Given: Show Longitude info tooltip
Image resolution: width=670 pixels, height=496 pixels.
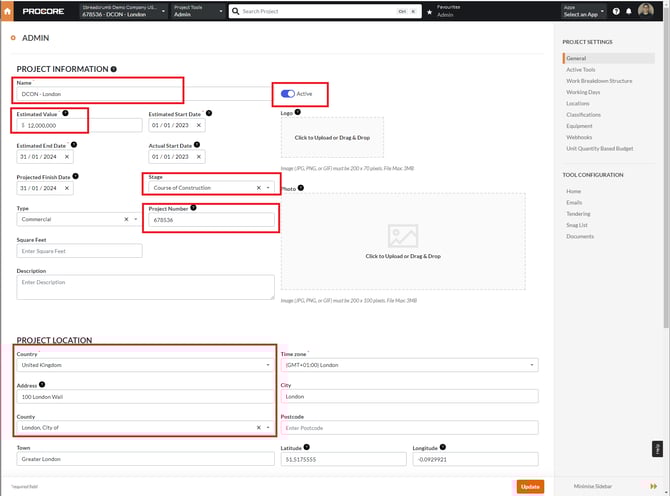Looking at the screenshot, I should tap(443, 447).
